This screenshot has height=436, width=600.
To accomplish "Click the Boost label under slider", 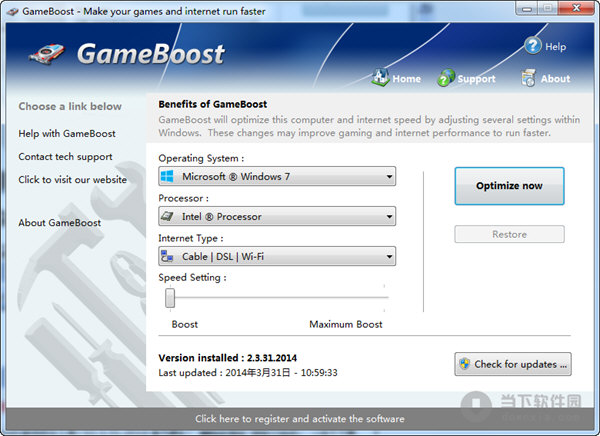I will tap(185, 325).
